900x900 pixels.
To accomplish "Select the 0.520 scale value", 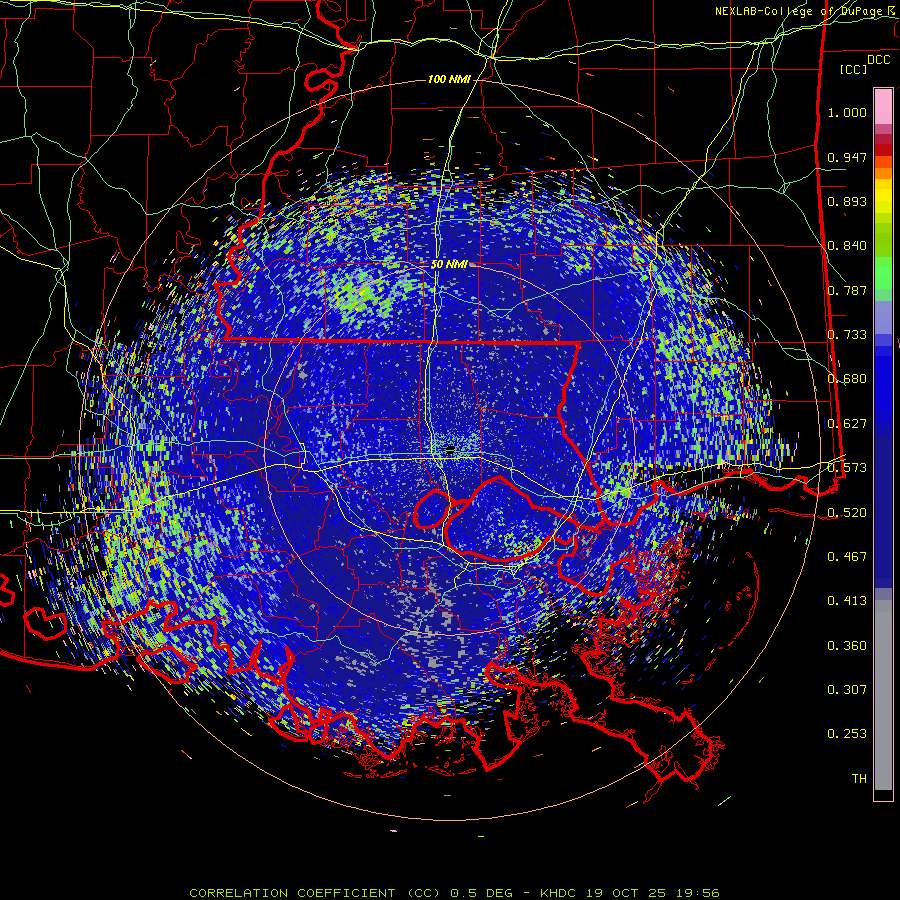I will (x=847, y=513).
